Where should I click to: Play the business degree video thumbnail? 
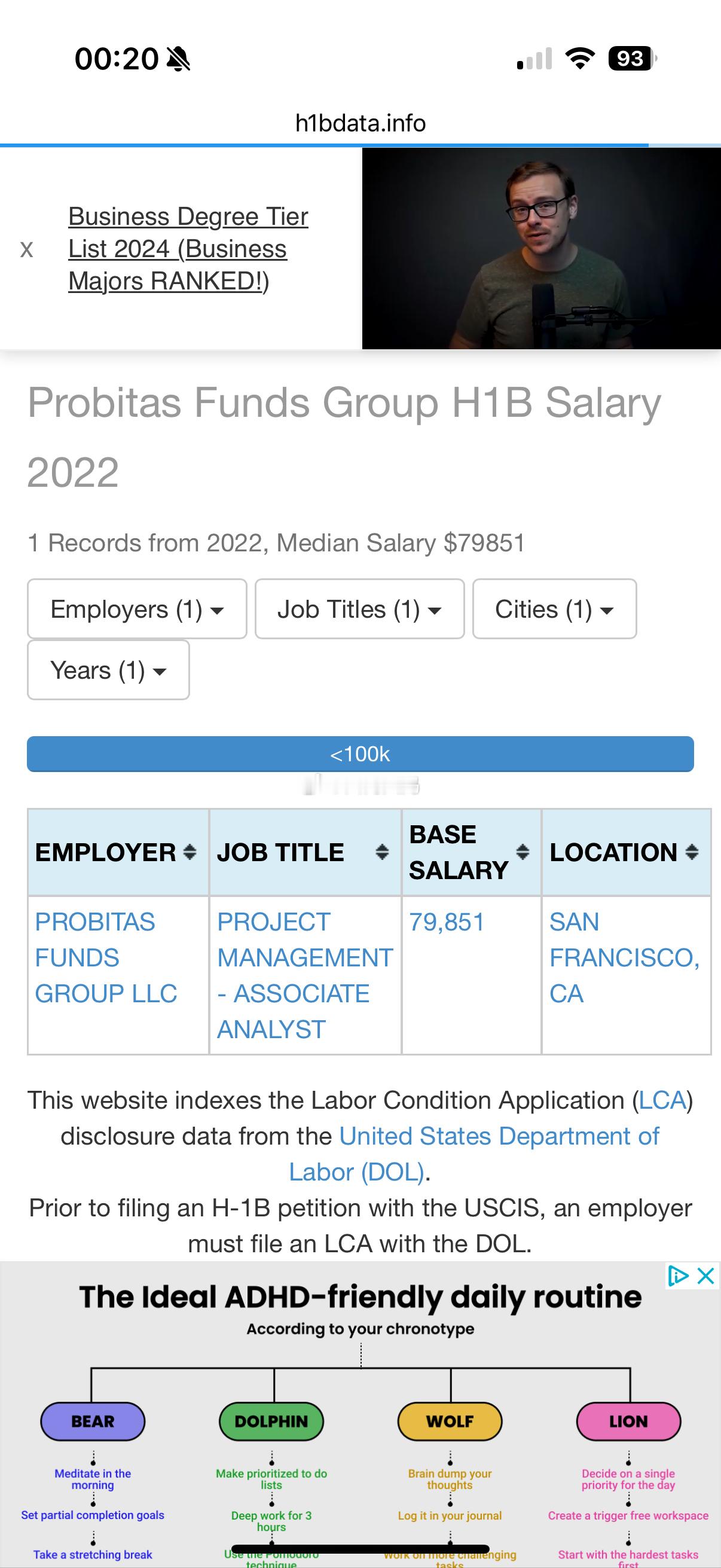click(x=542, y=248)
